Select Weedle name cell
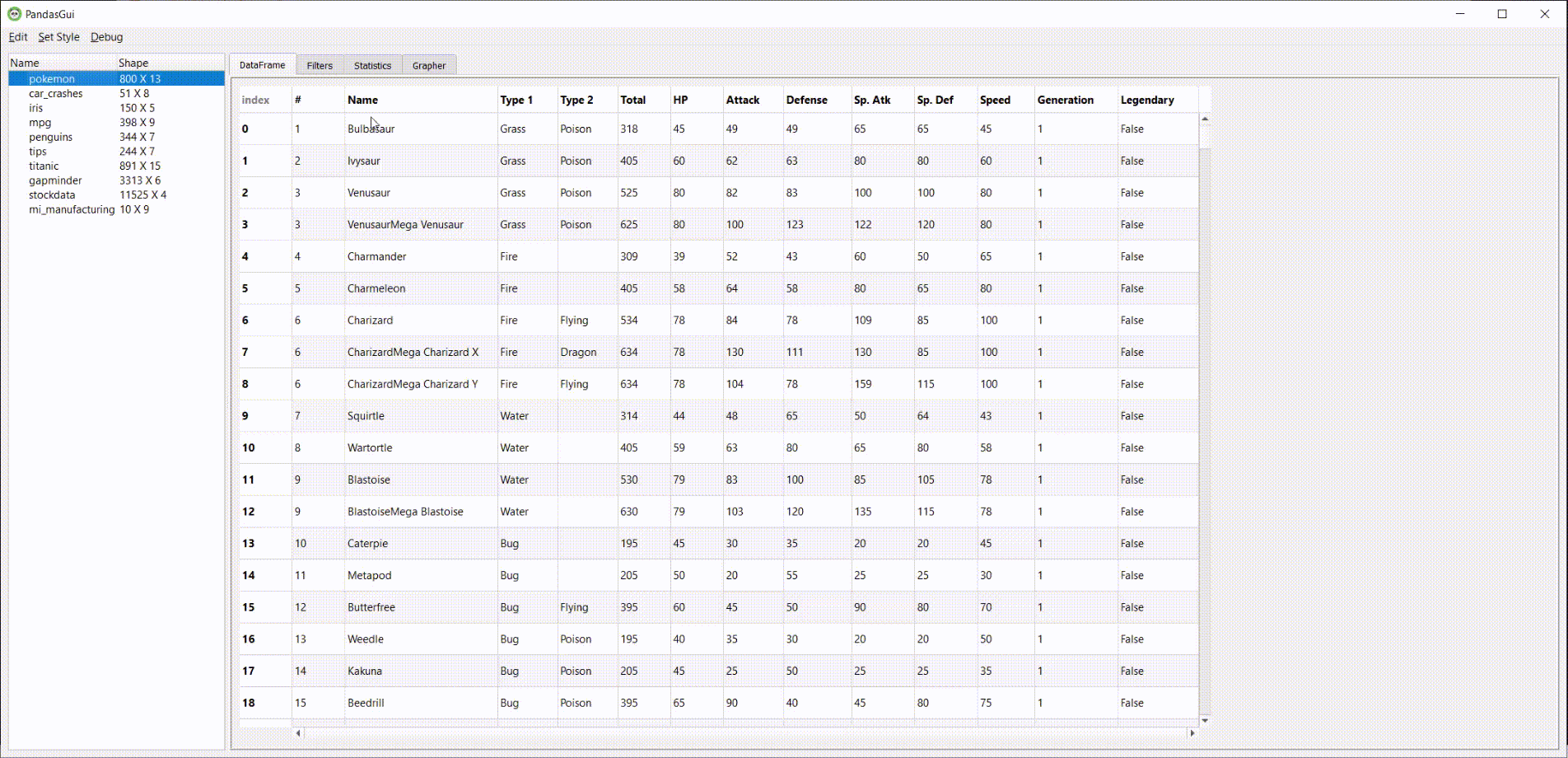1568x758 pixels. 421,639
